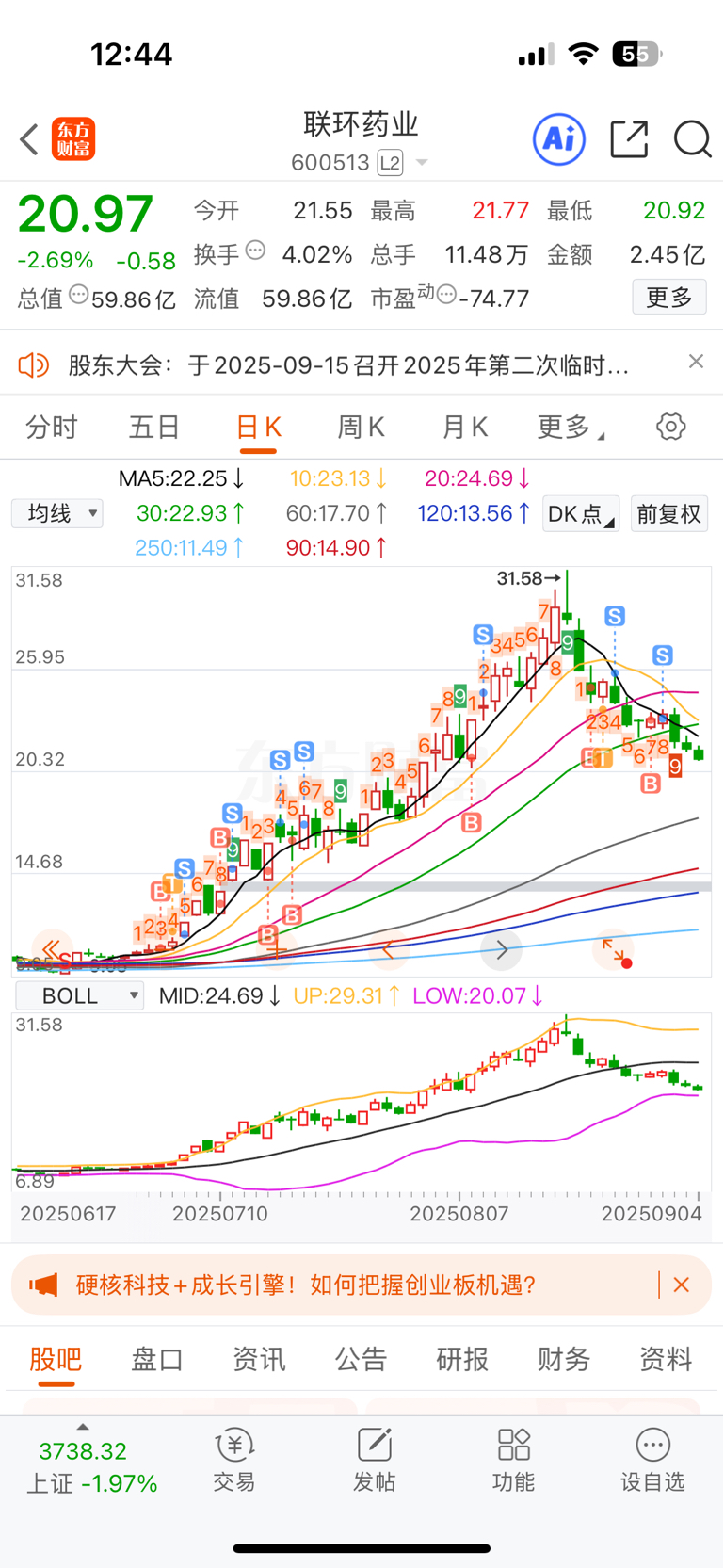Tap the 上证 3738.32 index readout
The image size is (724, 1568).
coord(90,1467)
